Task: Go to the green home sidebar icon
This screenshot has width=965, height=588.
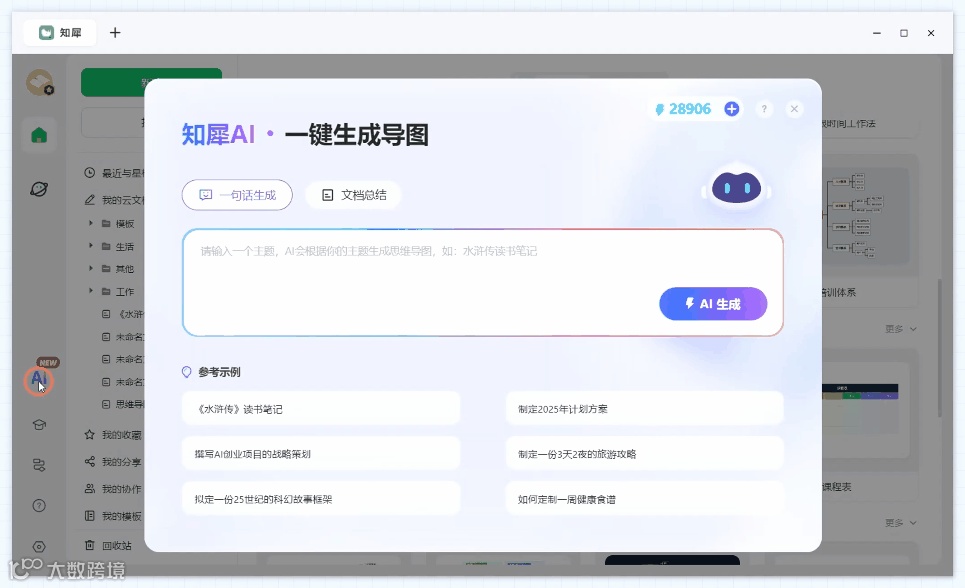Action: click(39, 135)
